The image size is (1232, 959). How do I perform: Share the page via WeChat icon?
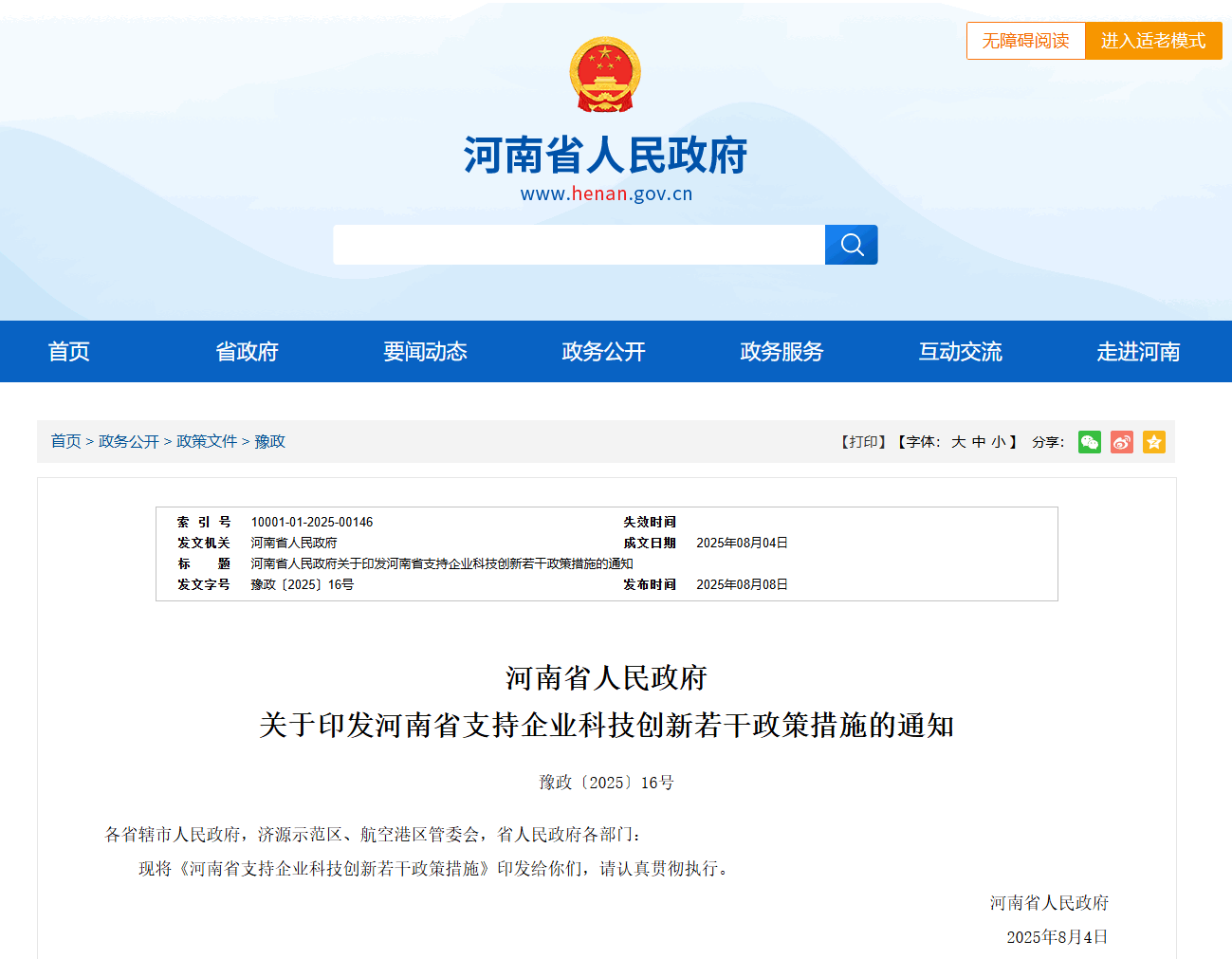tap(1089, 442)
